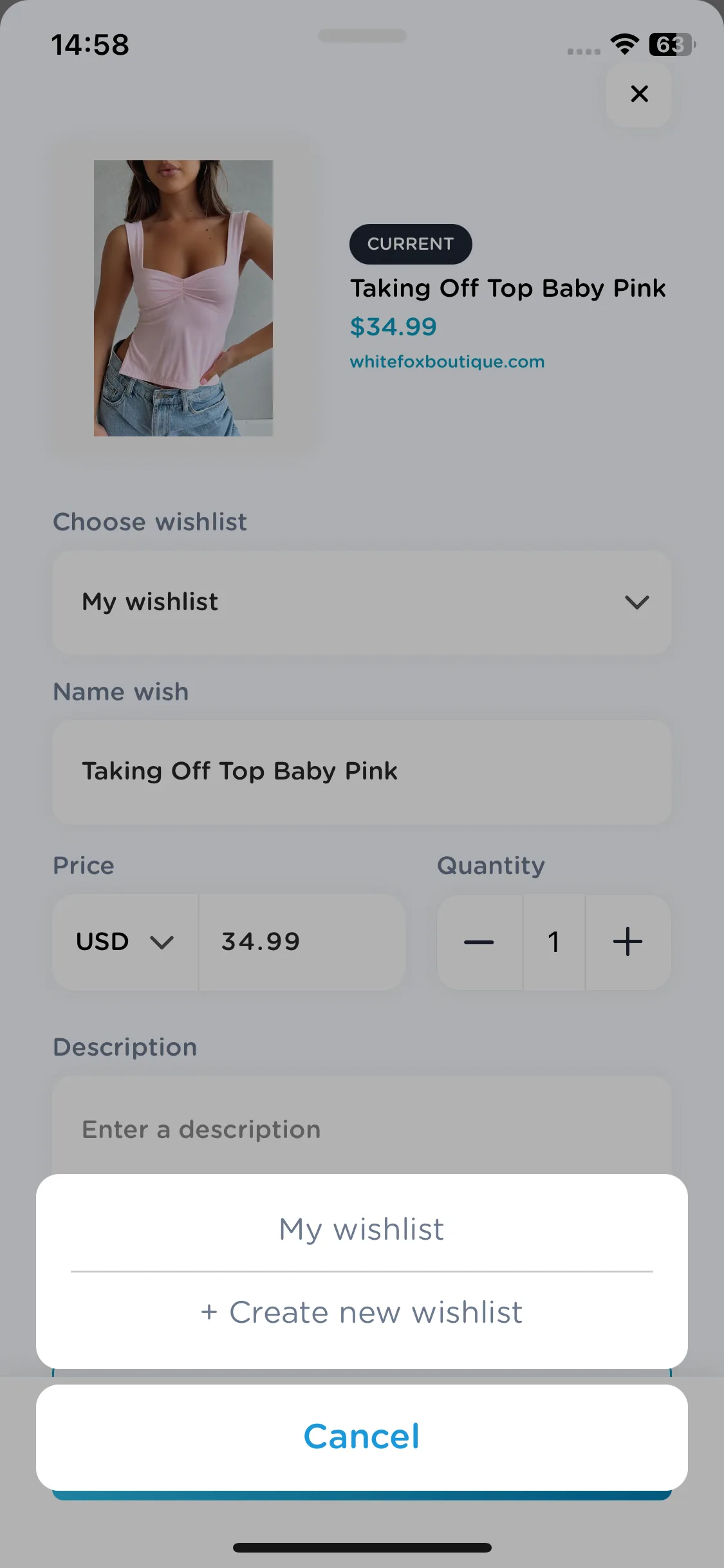724x1568 pixels.
Task: Open the My wishlist dropdown field
Action: point(362,602)
